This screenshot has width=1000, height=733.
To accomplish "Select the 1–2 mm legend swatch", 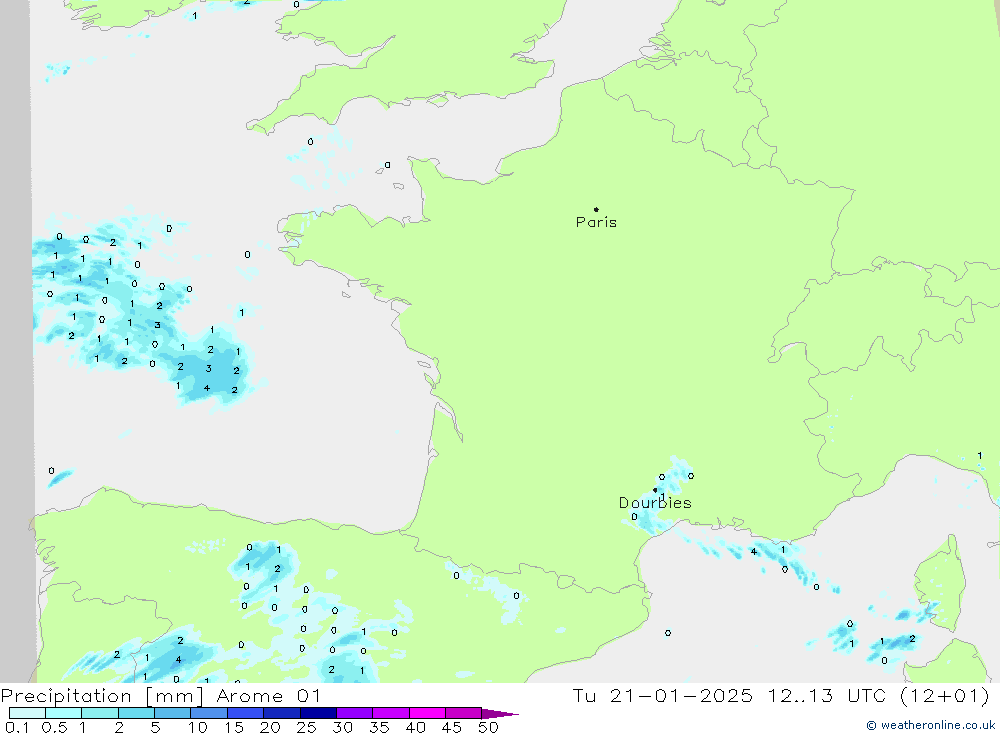I will point(100,713).
